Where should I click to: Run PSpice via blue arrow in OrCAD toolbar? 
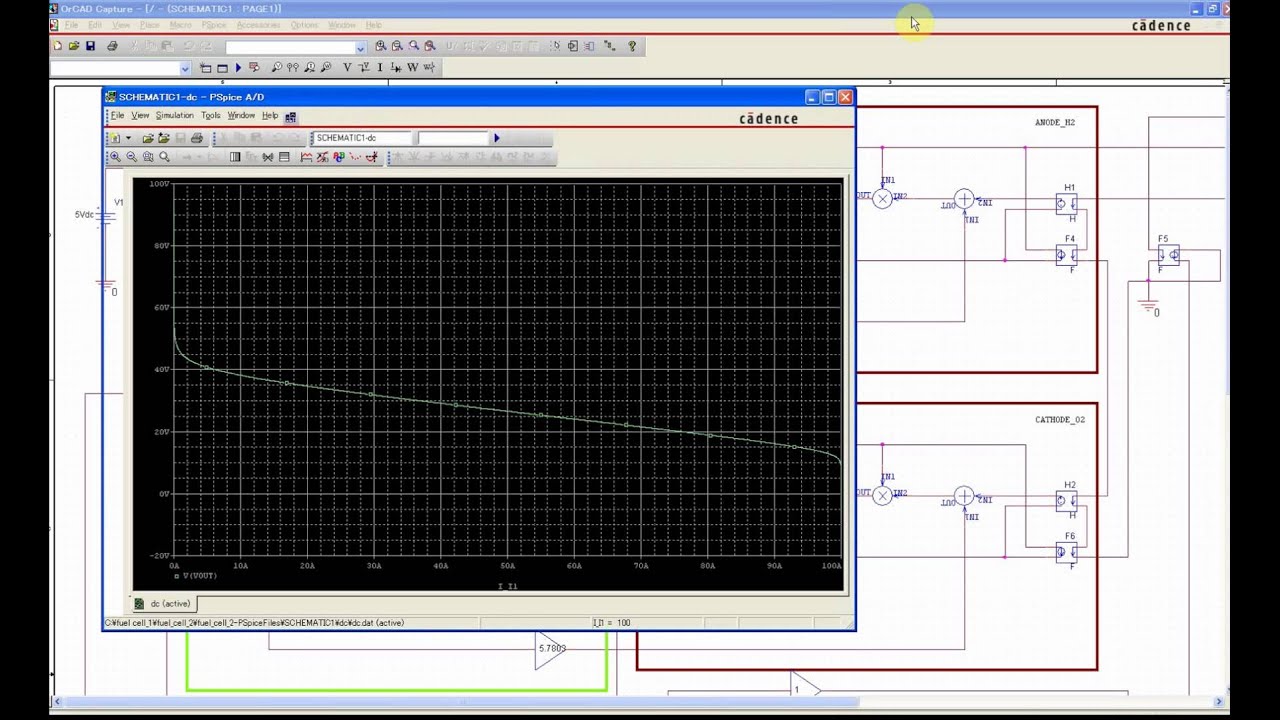tap(238, 68)
